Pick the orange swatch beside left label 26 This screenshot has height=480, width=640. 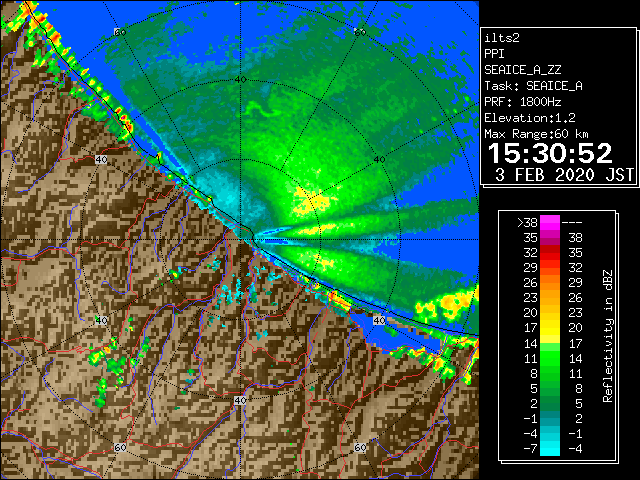click(x=550, y=283)
